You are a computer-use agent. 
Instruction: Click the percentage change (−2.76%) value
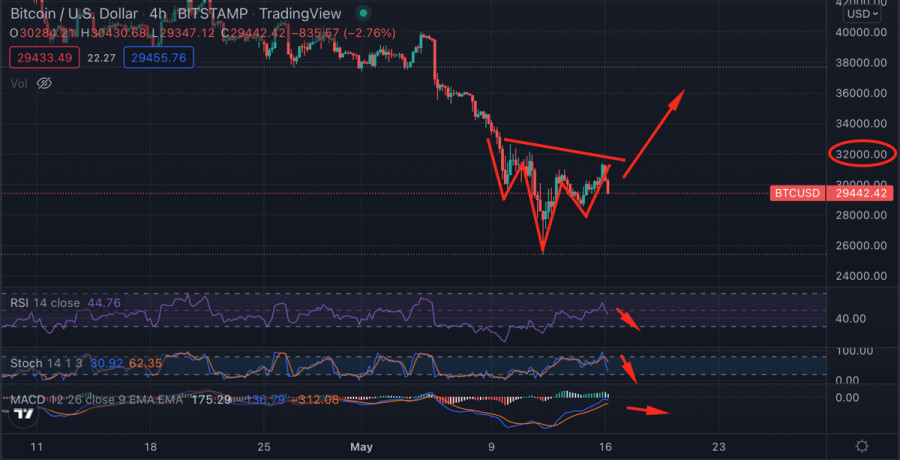click(368, 33)
